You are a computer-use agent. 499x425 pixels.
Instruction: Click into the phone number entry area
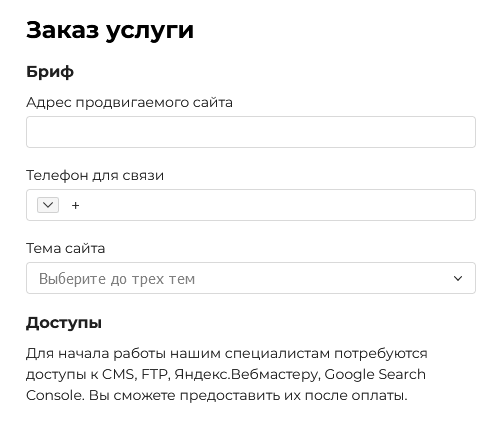pyautogui.click(x=275, y=205)
